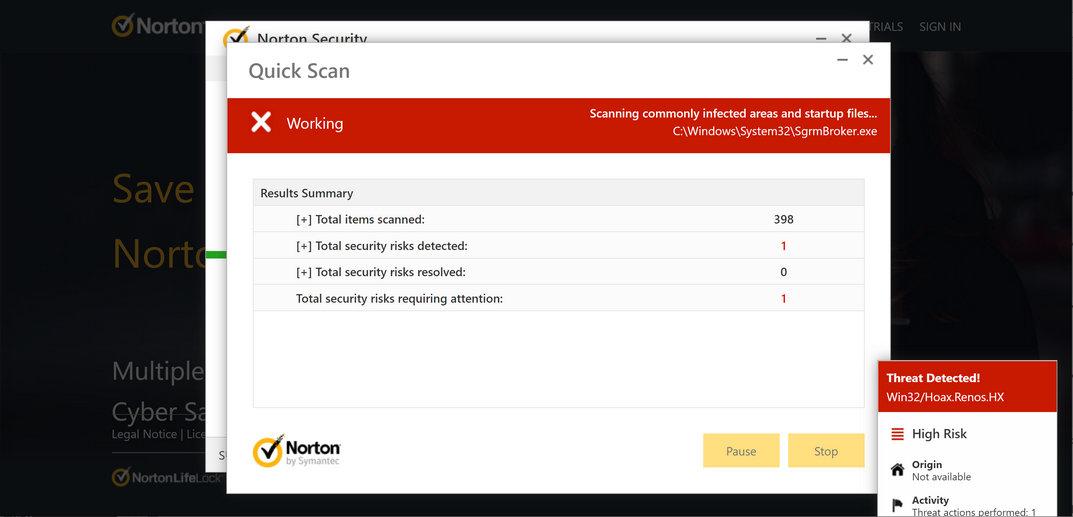1073x517 pixels.
Task: Stop the Quick Scan
Action: click(826, 451)
